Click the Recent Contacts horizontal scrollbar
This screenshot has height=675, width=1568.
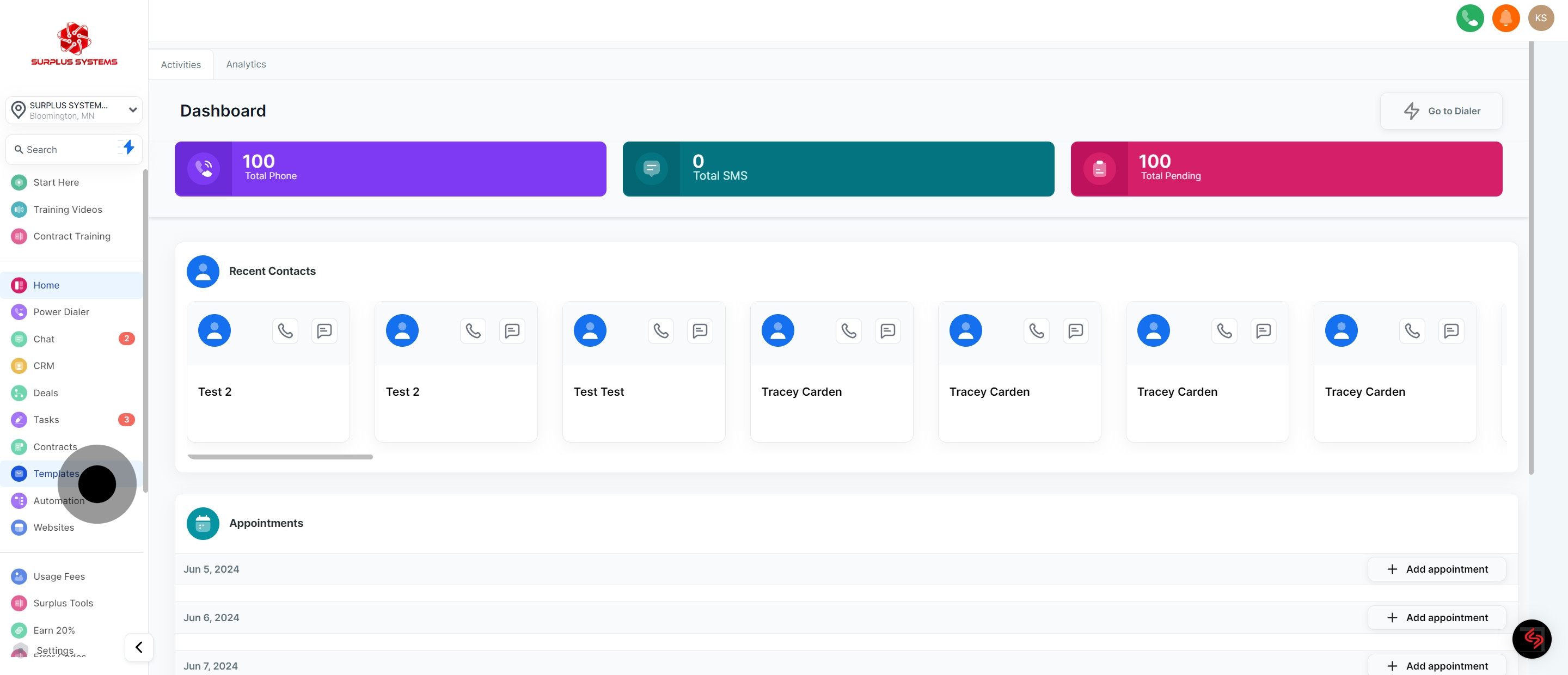pyautogui.click(x=280, y=457)
